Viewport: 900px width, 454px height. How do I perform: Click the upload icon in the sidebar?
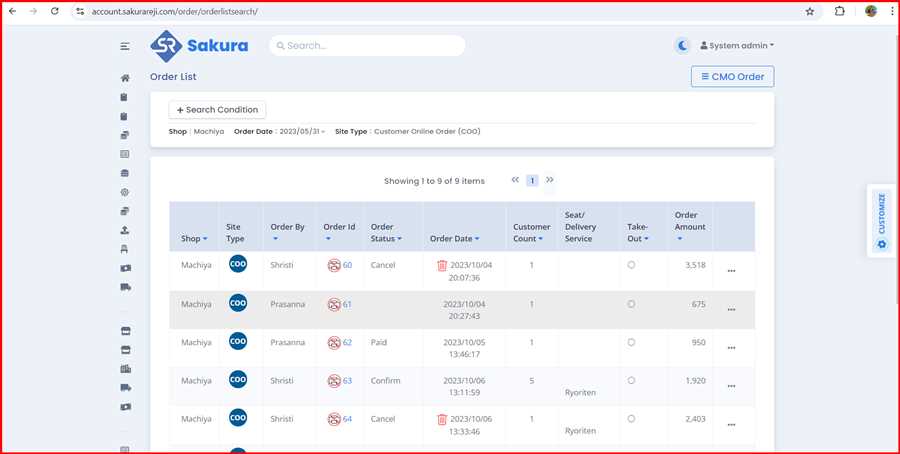125,230
